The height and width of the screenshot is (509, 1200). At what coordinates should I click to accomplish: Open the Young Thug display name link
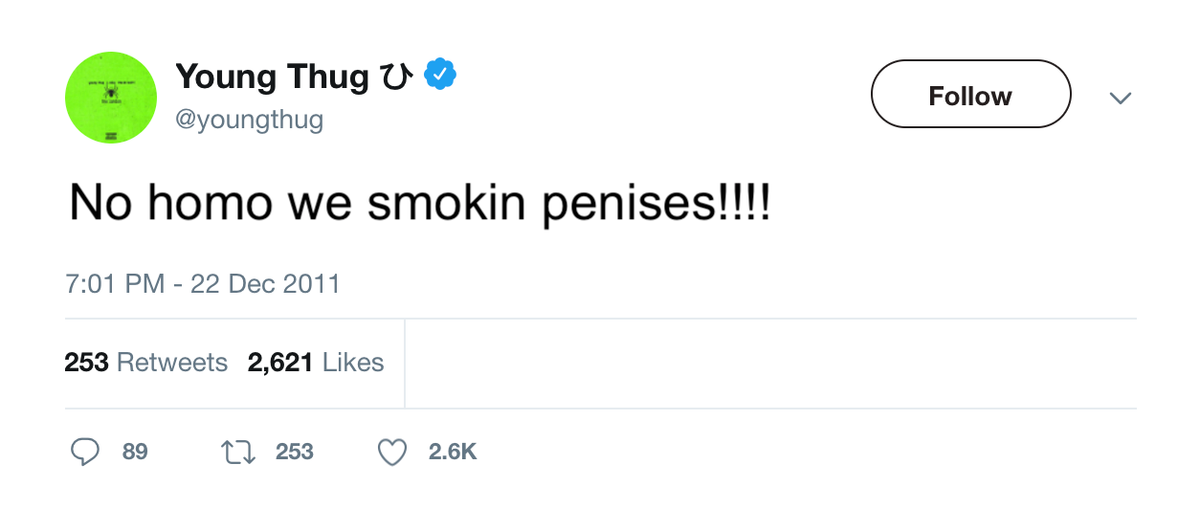pos(272,76)
